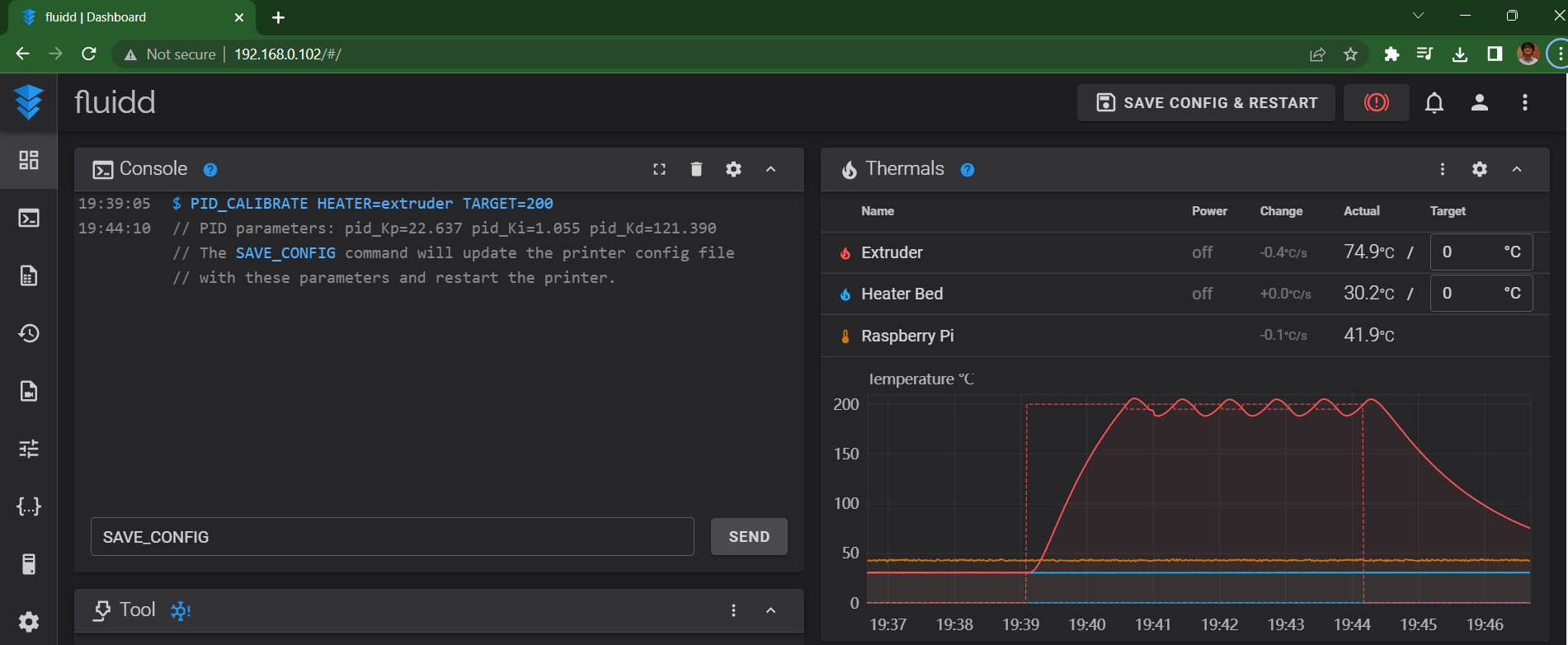Open the Console help question icon
1568x645 pixels.
pyautogui.click(x=210, y=170)
